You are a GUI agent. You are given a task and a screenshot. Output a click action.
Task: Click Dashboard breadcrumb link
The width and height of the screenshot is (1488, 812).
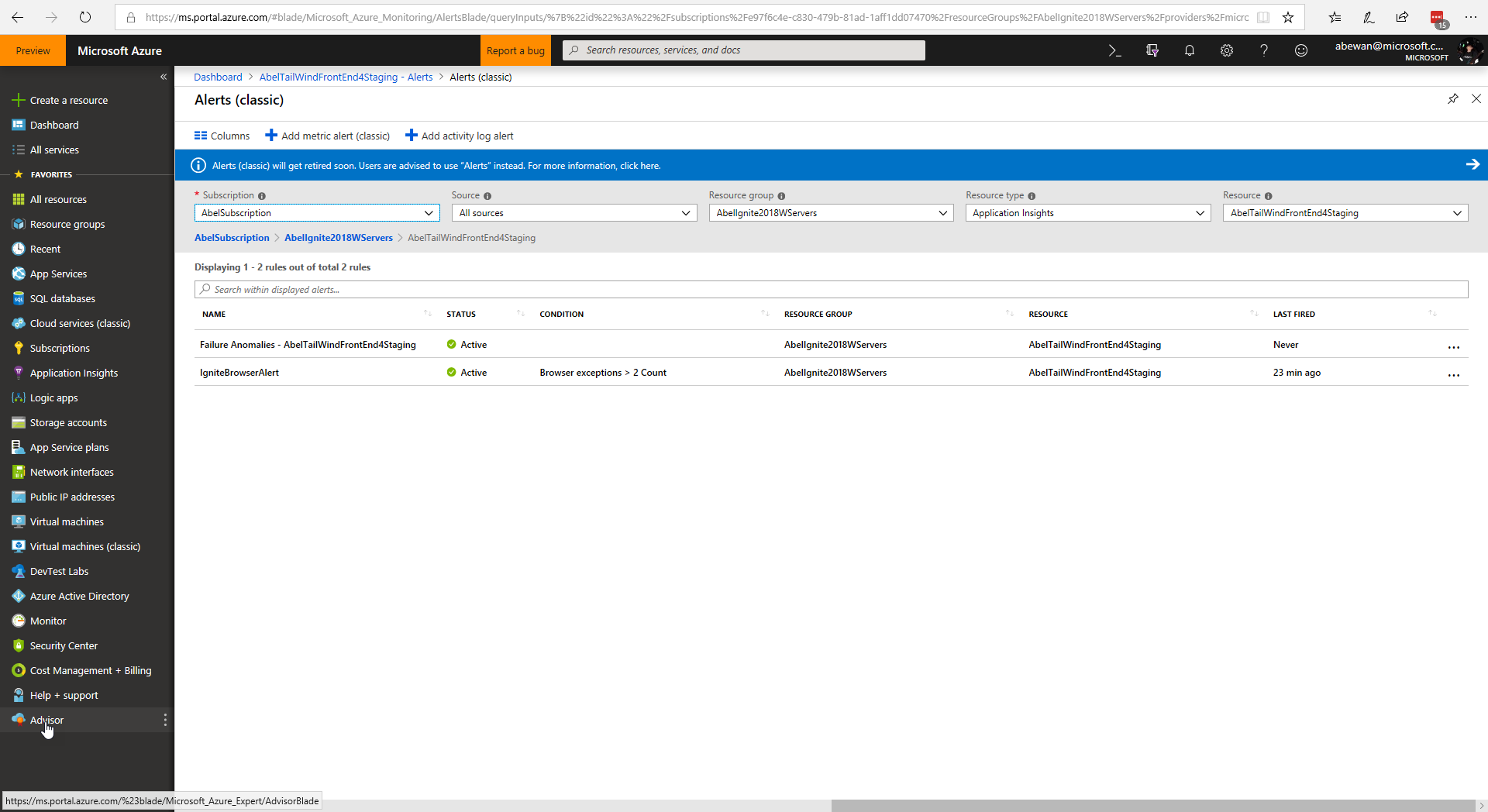click(218, 77)
